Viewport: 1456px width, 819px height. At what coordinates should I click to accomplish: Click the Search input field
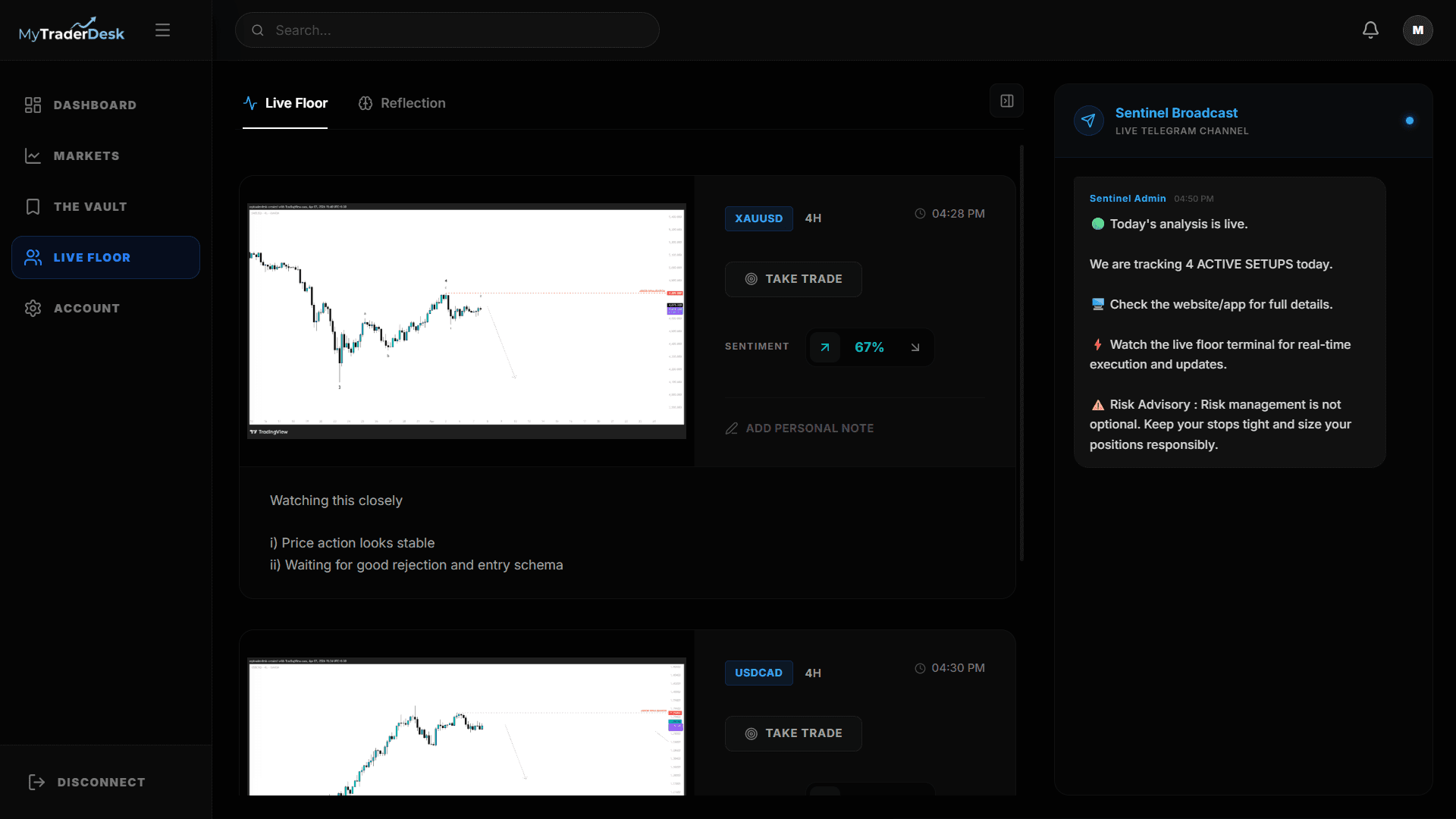[455, 30]
